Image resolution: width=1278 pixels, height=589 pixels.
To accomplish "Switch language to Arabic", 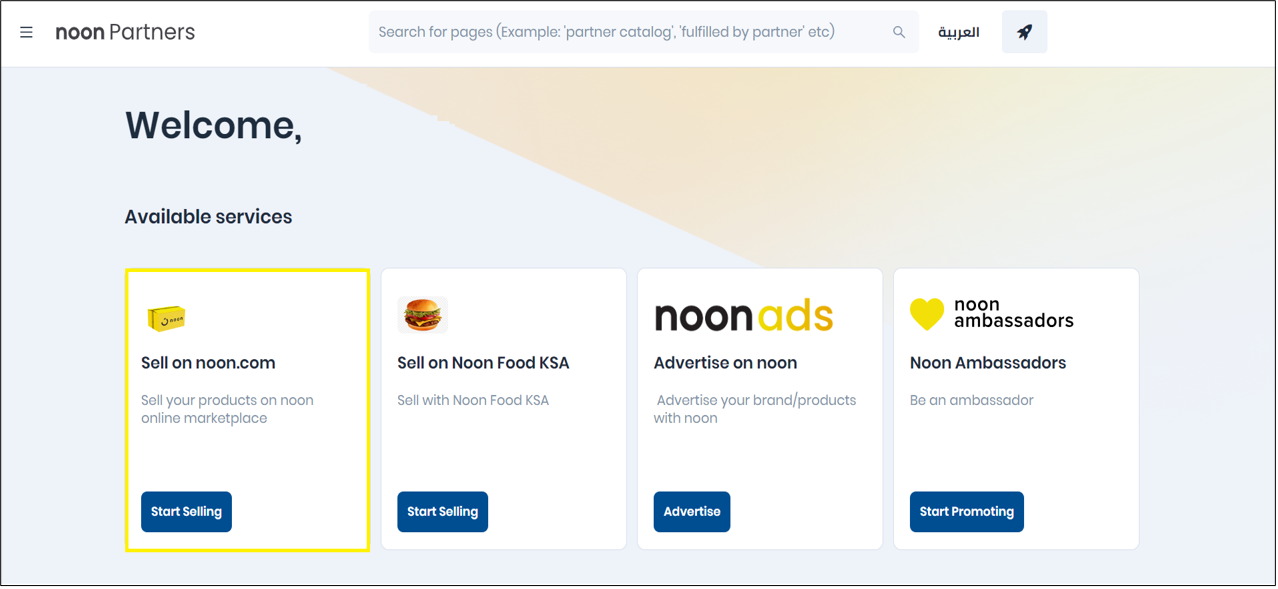I will [958, 32].
